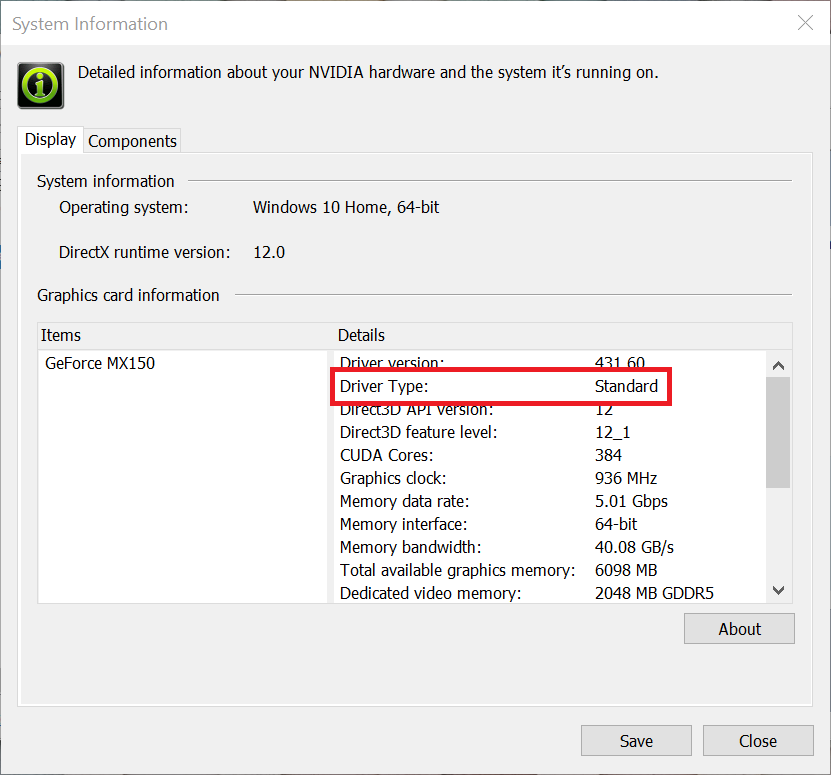This screenshot has width=831, height=775.
Task: Click the Operating system label
Action: pos(123,207)
